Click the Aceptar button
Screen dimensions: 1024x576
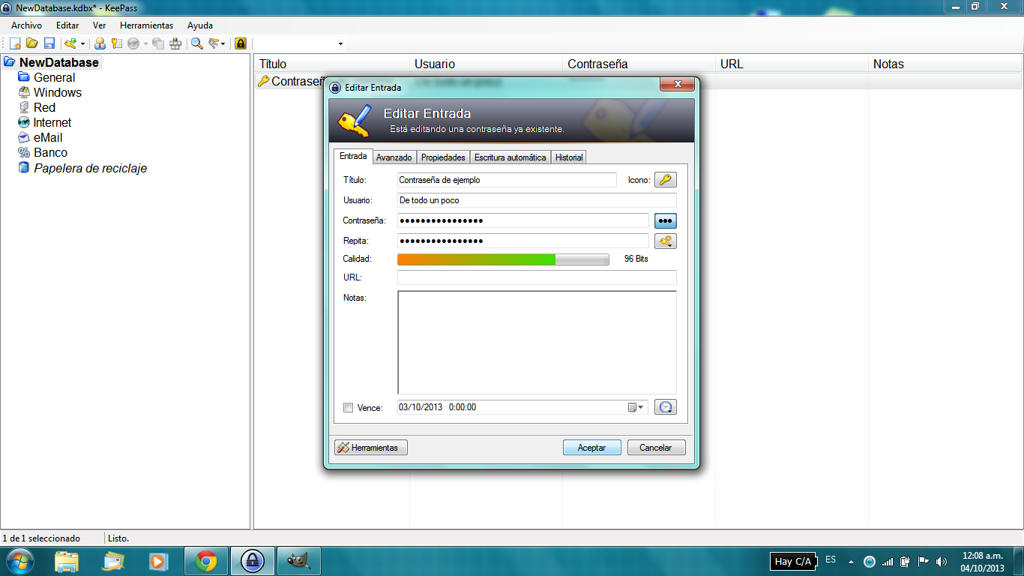point(592,447)
